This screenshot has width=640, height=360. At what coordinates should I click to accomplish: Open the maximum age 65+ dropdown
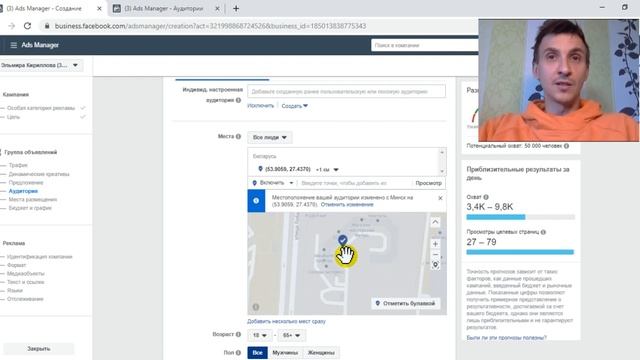point(291,336)
